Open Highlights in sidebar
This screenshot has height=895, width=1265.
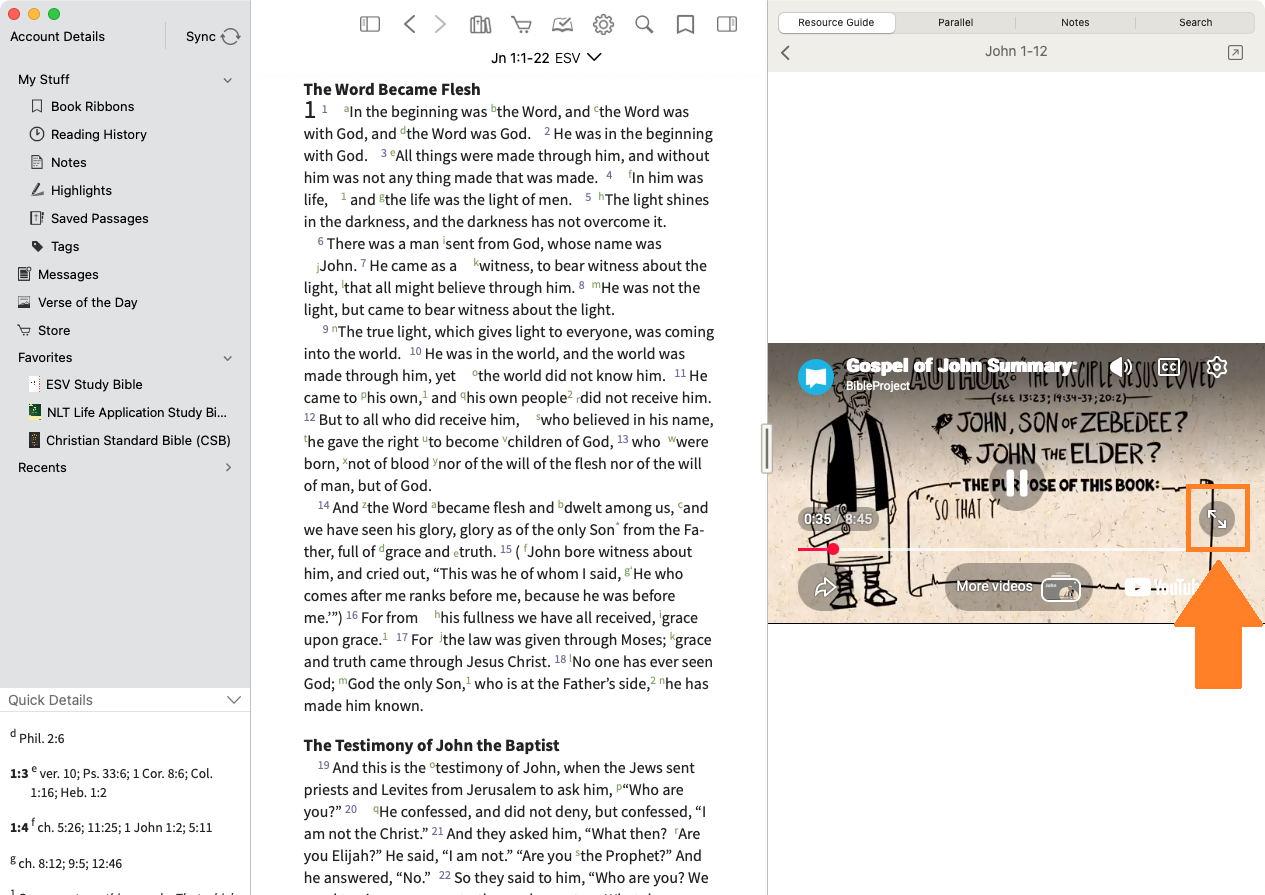[x=81, y=190]
